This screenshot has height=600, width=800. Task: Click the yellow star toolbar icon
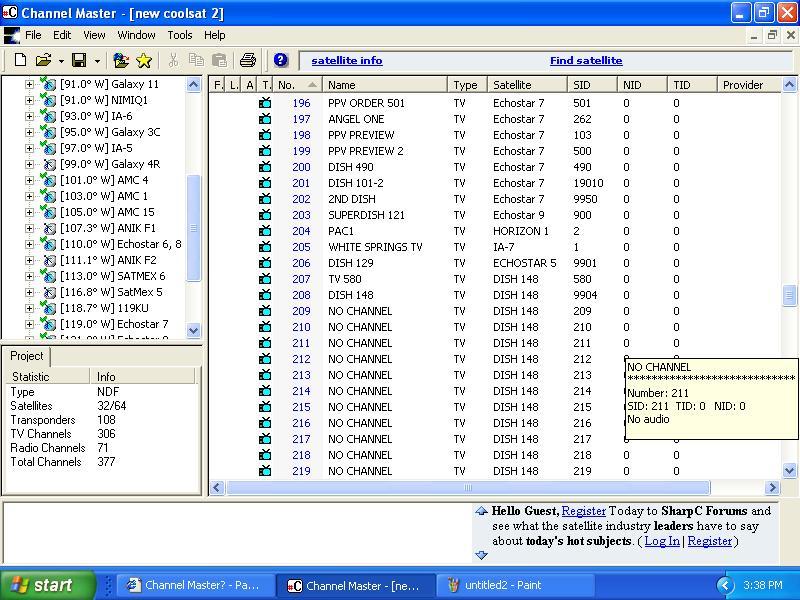point(144,61)
